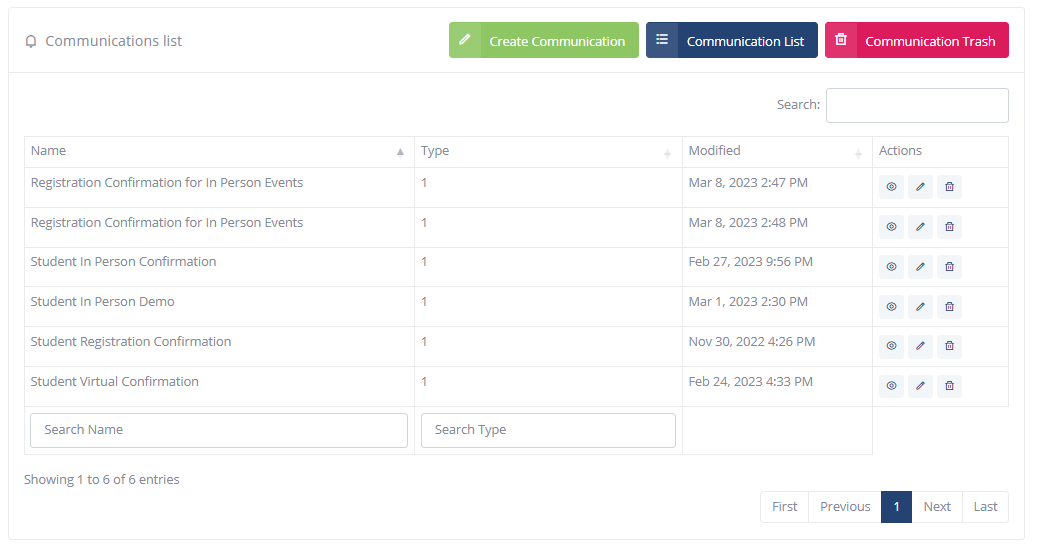1043x548 pixels.
Task: Delete the Student In Person Demo entry
Action: click(949, 306)
